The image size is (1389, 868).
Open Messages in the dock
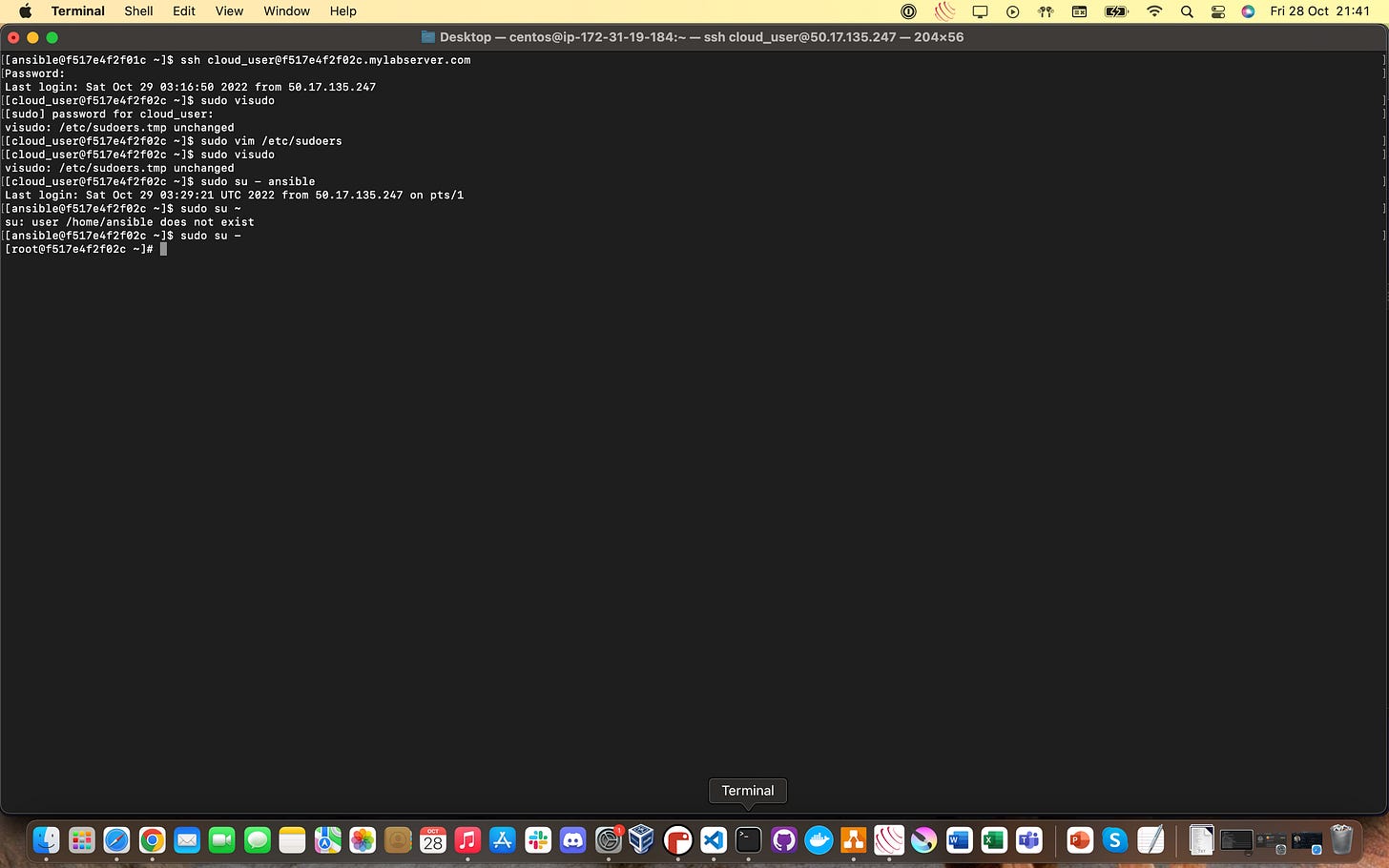click(258, 840)
